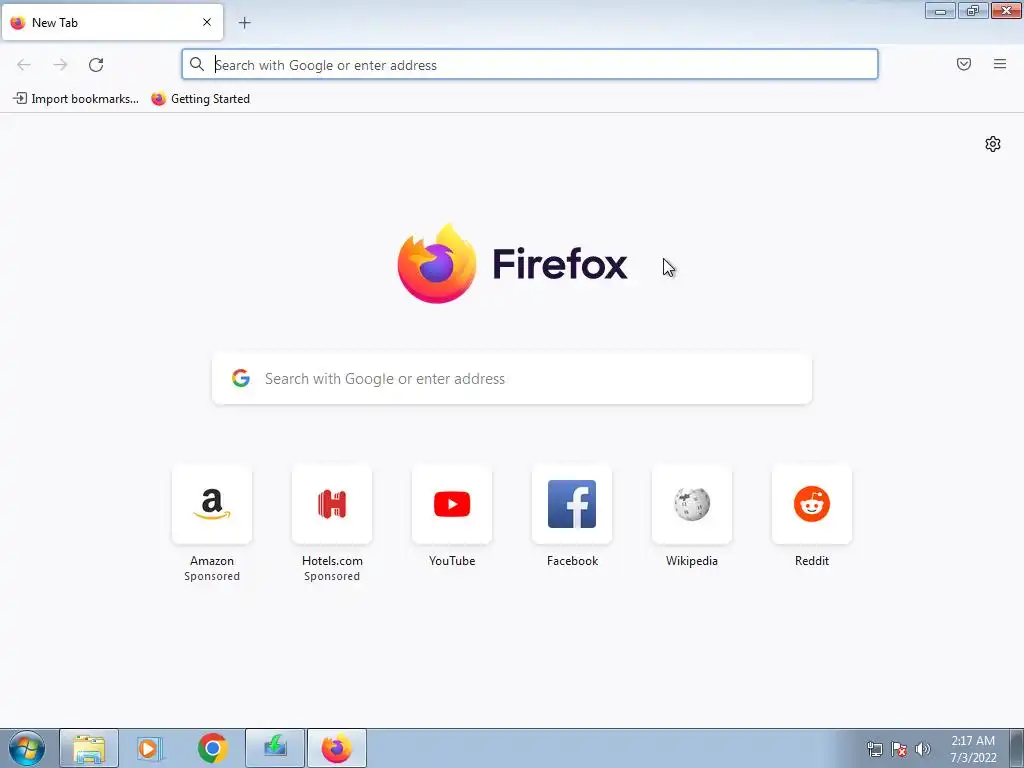
Task: Go back one page
Action: pyautogui.click(x=24, y=65)
